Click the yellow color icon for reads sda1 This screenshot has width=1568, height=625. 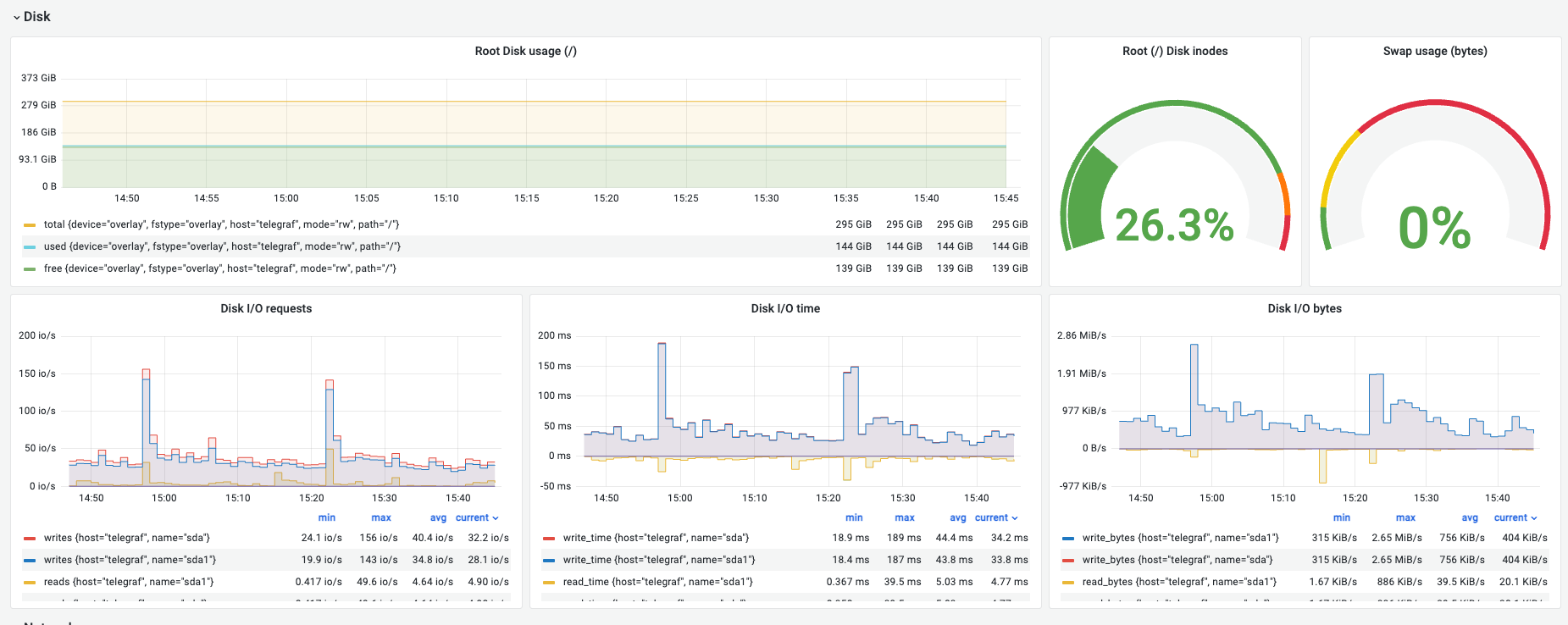coord(30,583)
